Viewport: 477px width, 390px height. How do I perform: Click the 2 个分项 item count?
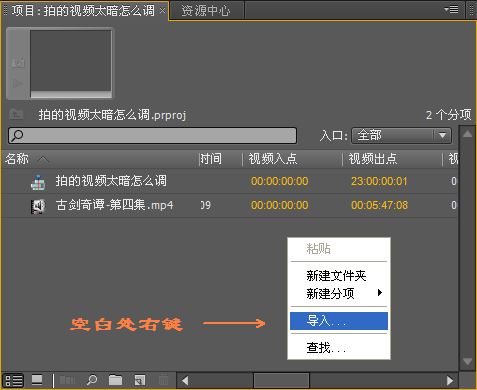point(448,115)
